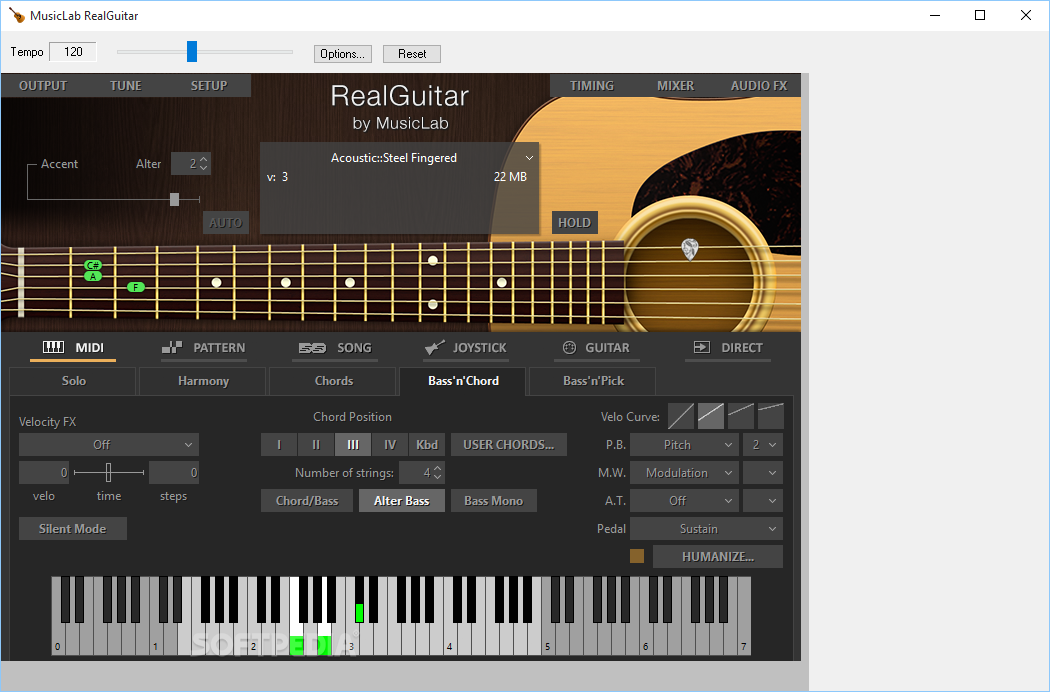The width and height of the screenshot is (1050, 692).
Task: Open the small dropdown next to Modulation
Action: point(763,473)
